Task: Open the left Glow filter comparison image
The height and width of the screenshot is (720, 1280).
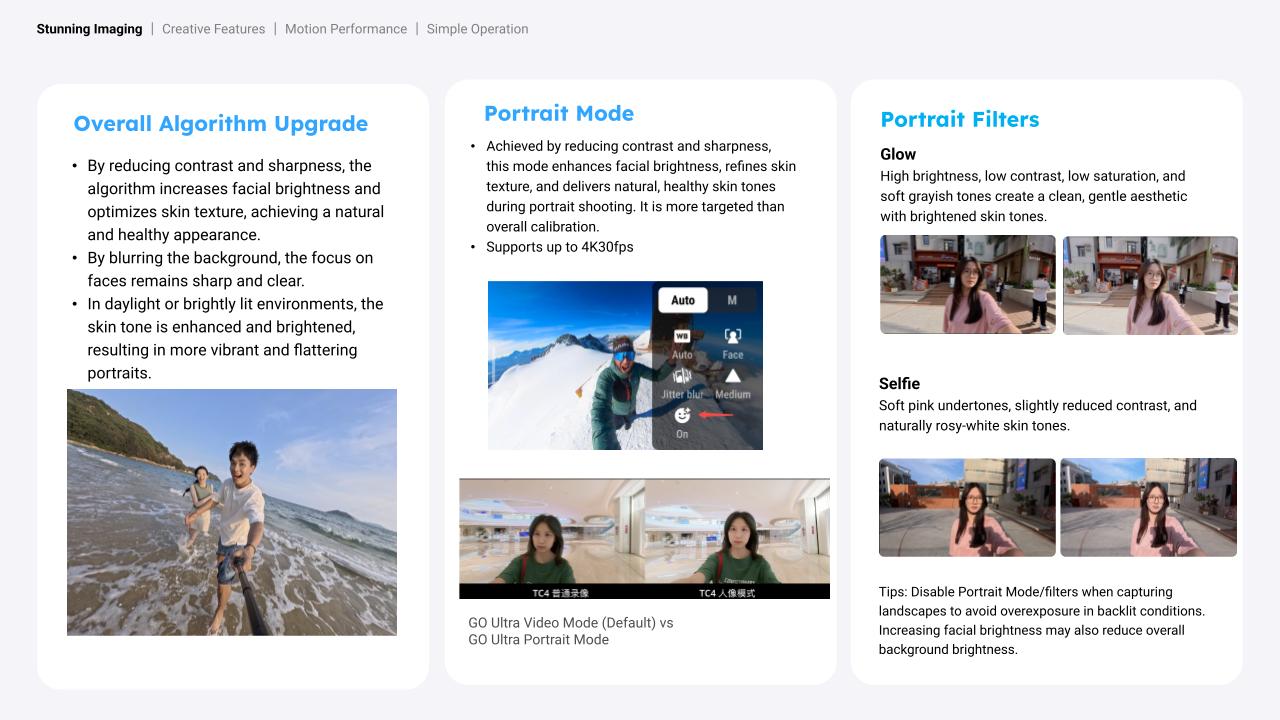Action: [x=967, y=285]
